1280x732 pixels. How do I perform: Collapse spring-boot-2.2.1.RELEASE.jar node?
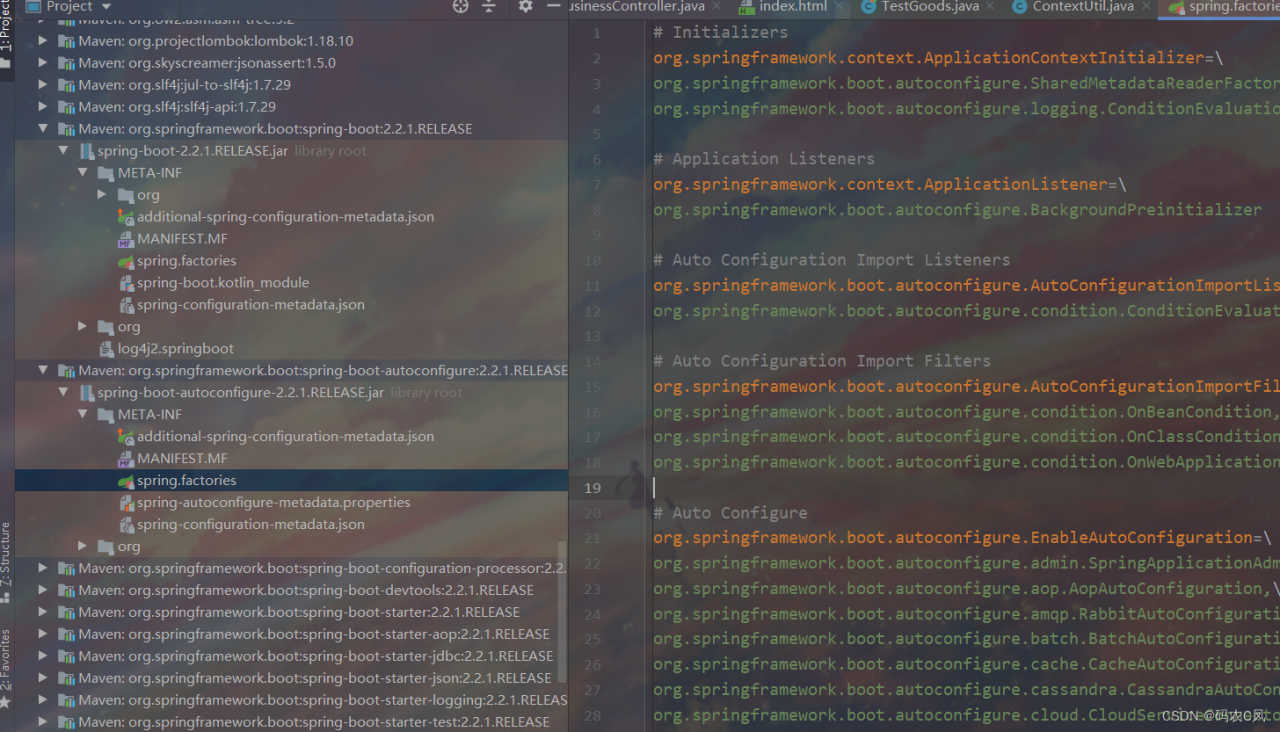click(x=63, y=151)
